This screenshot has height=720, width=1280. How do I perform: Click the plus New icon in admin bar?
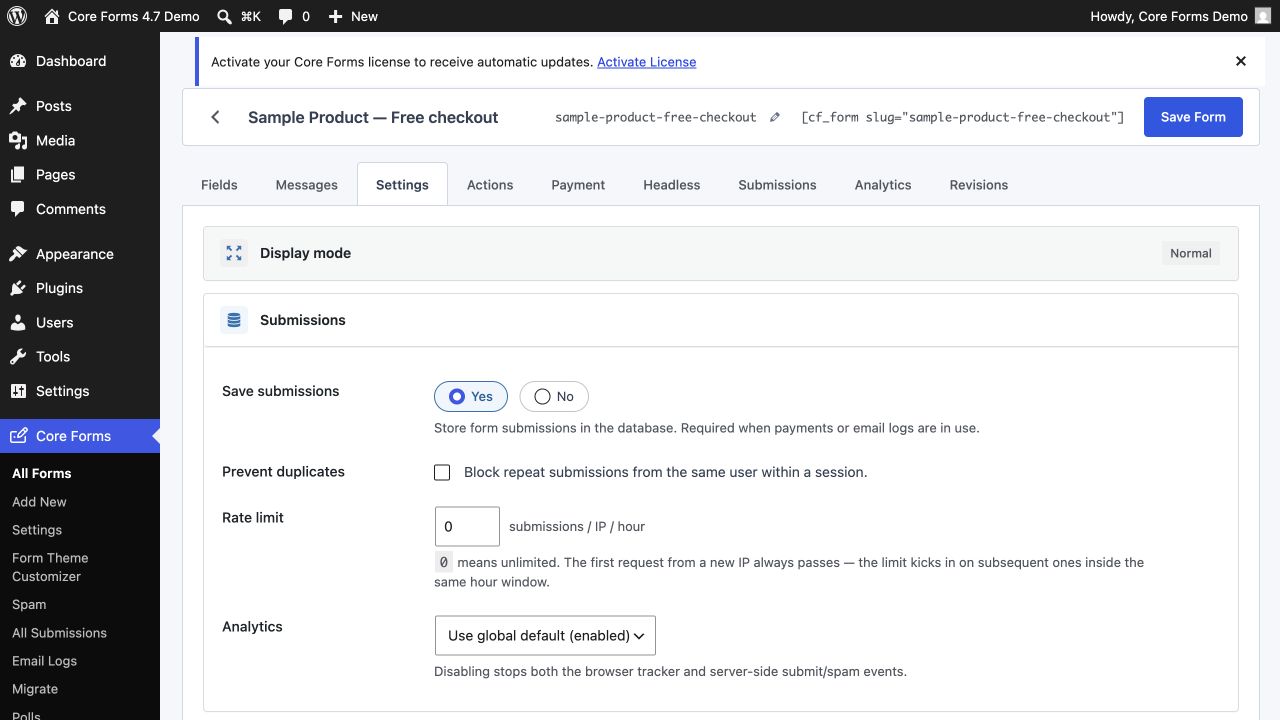tap(335, 16)
